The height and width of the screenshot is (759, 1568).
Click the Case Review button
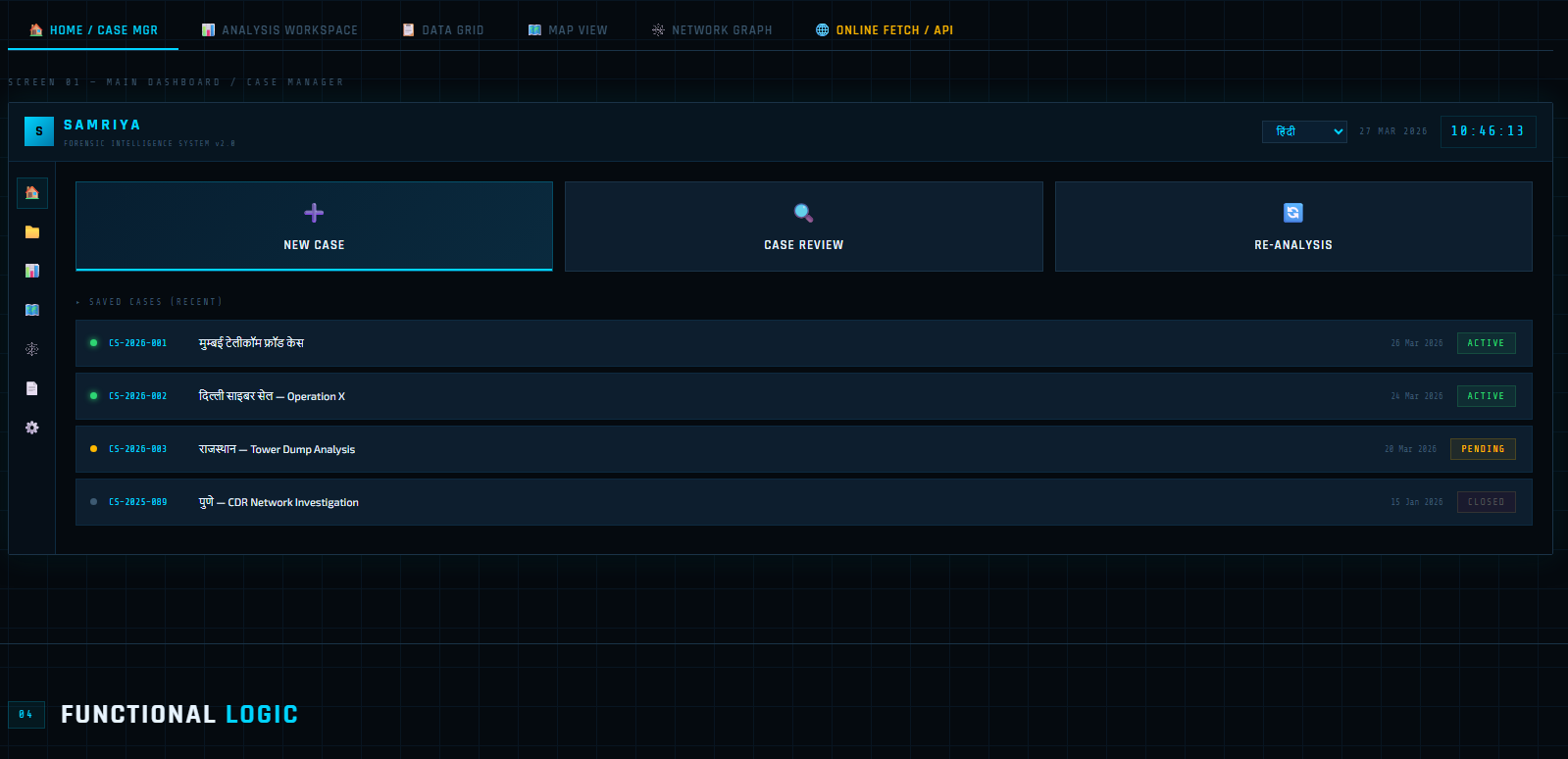[x=803, y=227]
